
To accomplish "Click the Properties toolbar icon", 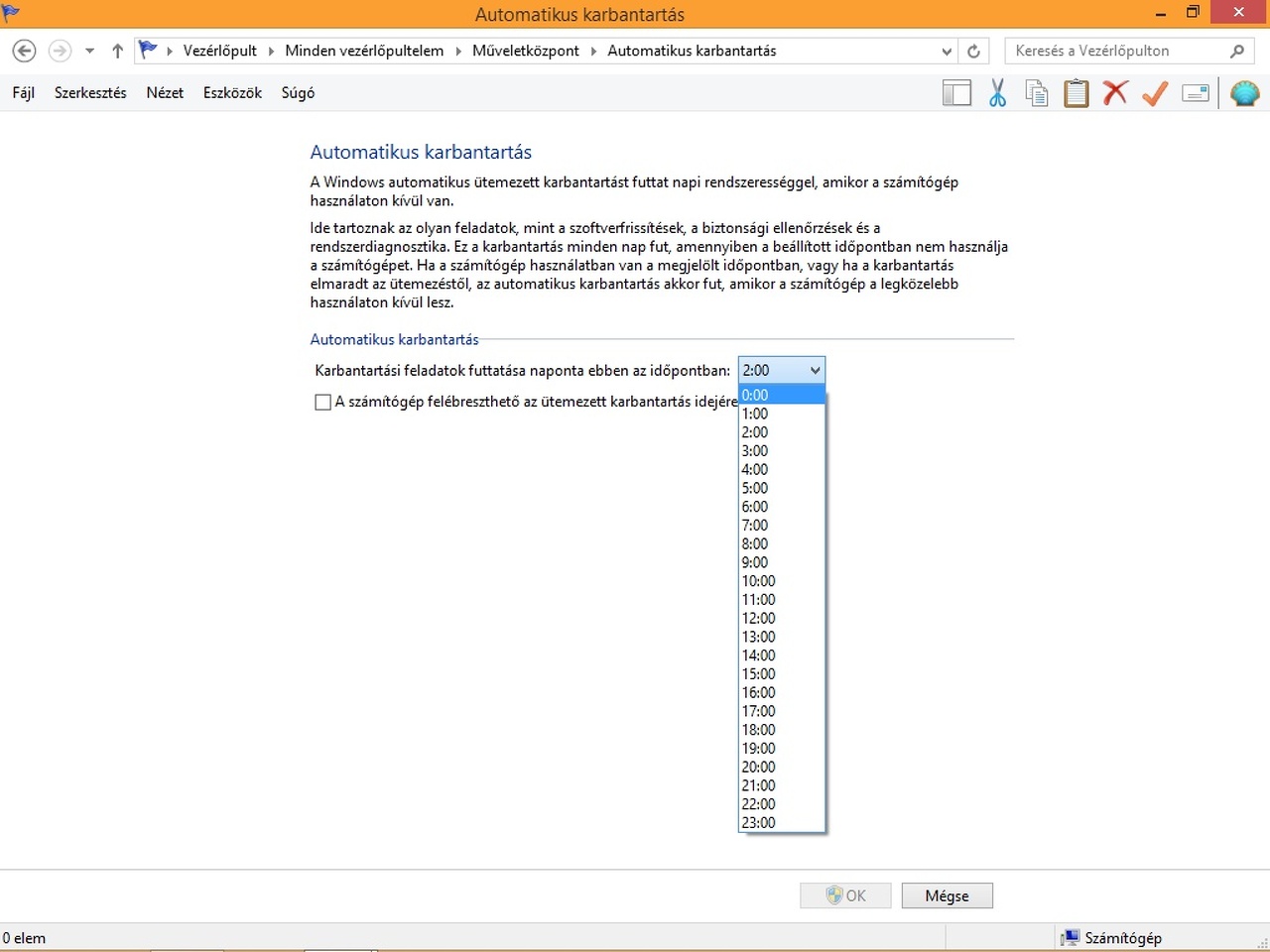I will coord(1196,93).
